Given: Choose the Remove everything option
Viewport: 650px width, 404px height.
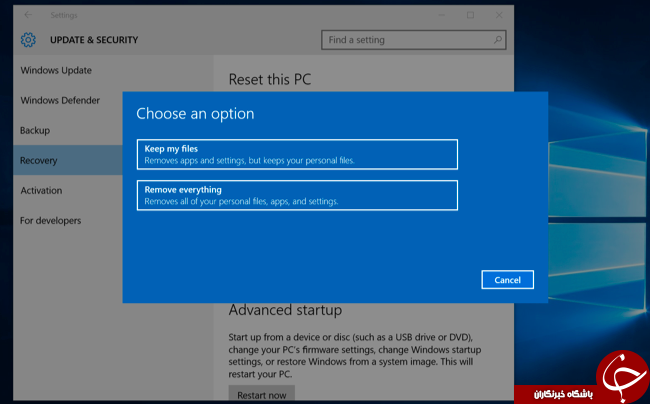Looking at the screenshot, I should click(297, 195).
